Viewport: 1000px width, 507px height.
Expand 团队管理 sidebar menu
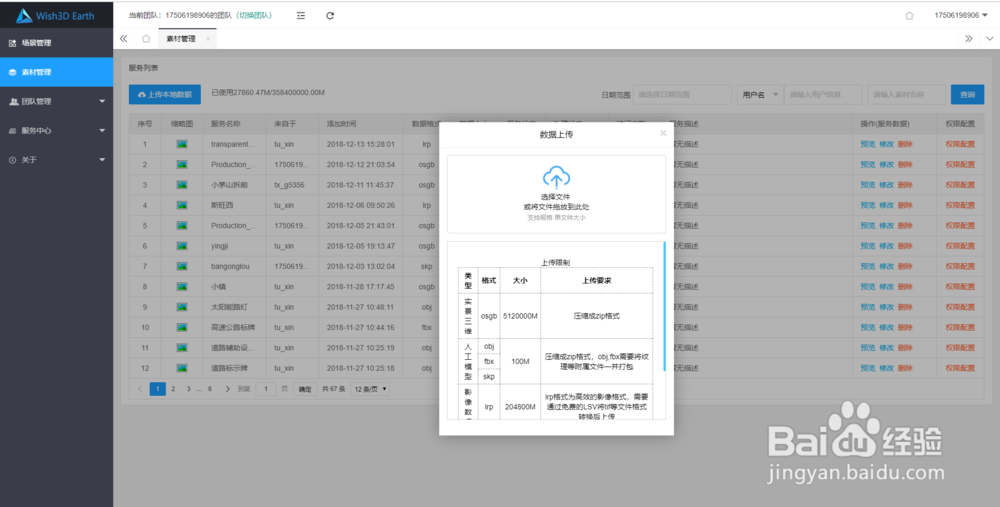pyautogui.click(x=57, y=101)
